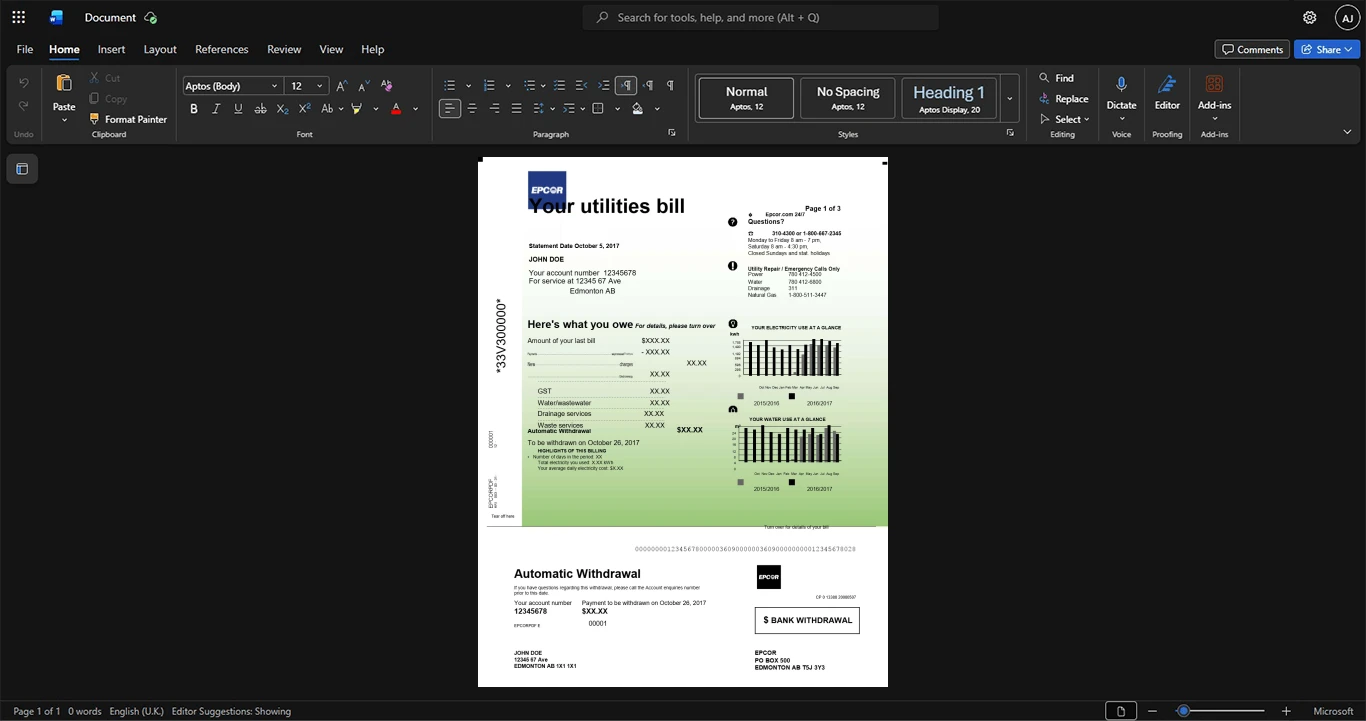Increase the paragraph indent
The image size is (1366, 721).
coord(604,86)
